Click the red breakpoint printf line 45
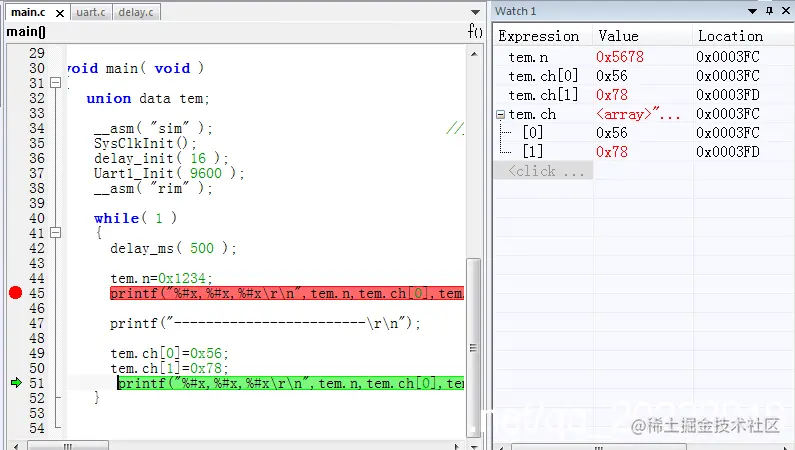 287,293
